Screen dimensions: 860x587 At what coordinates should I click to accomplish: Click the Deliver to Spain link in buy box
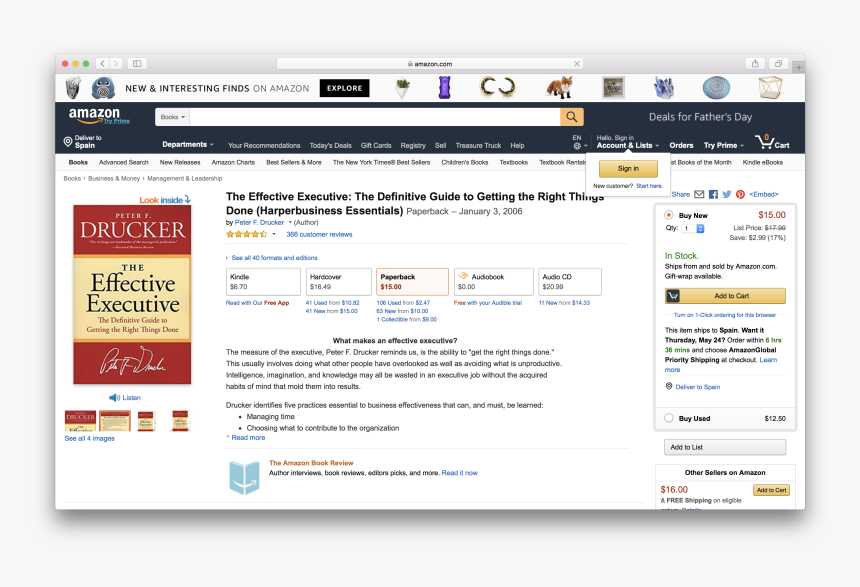pos(698,387)
